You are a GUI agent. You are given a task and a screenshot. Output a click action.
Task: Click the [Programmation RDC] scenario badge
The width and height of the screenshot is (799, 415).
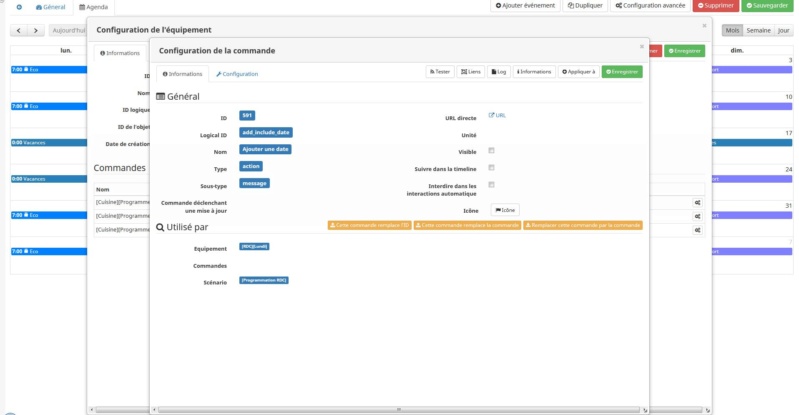click(264, 280)
